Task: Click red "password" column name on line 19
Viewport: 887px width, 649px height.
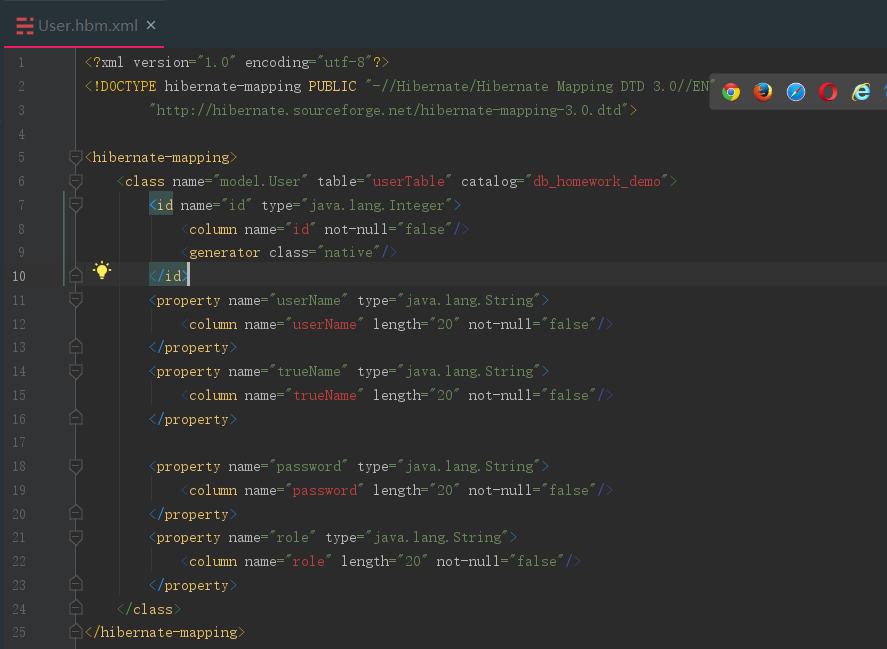Action: (325, 490)
